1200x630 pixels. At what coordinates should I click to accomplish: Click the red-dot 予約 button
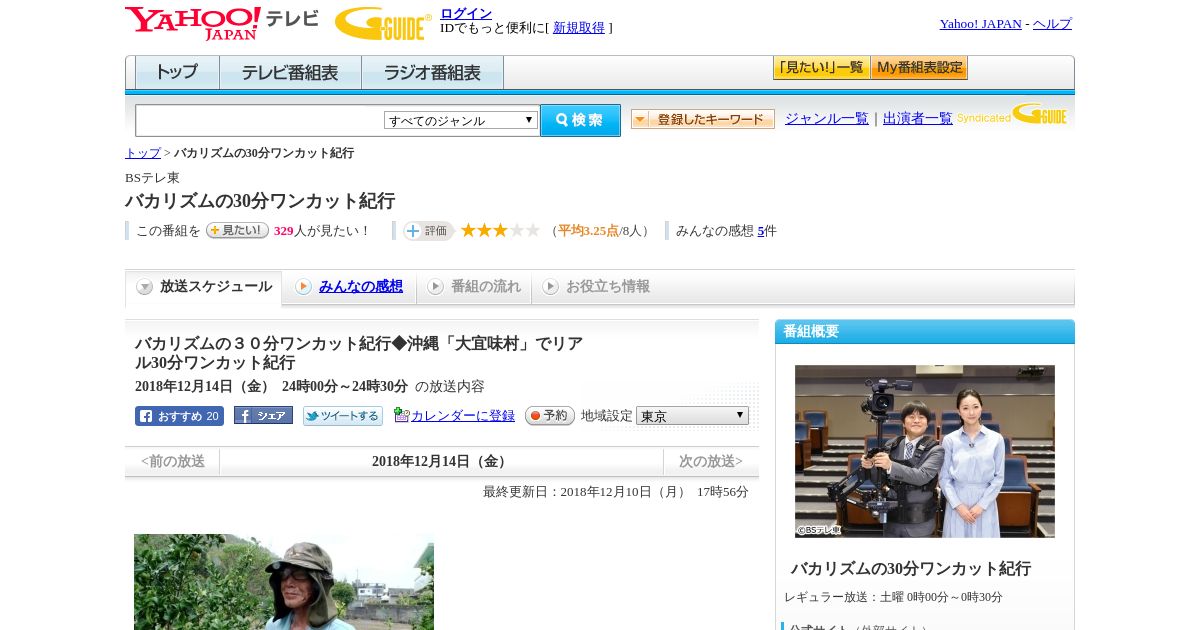tap(550, 415)
